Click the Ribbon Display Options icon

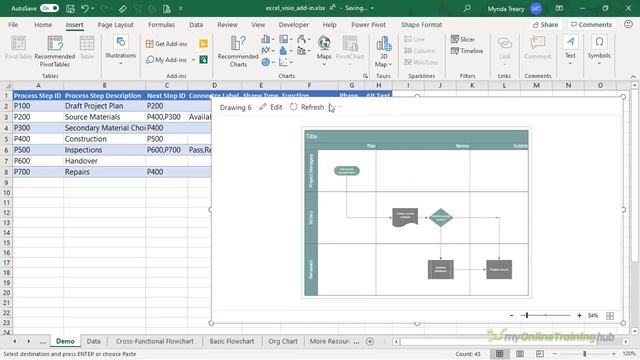(x=559, y=8)
